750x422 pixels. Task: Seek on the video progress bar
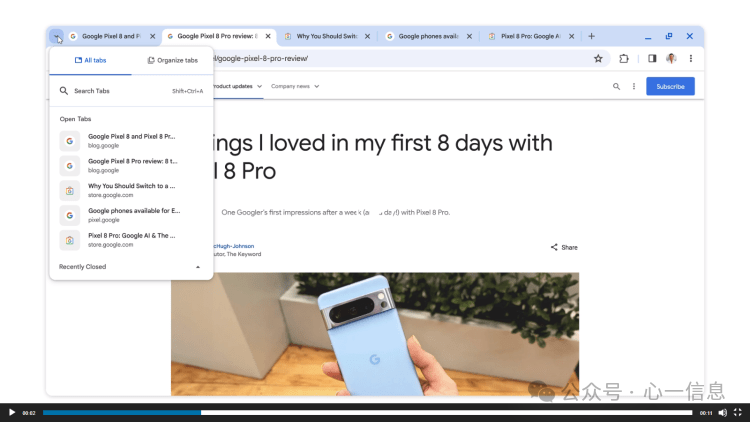tap(367, 412)
